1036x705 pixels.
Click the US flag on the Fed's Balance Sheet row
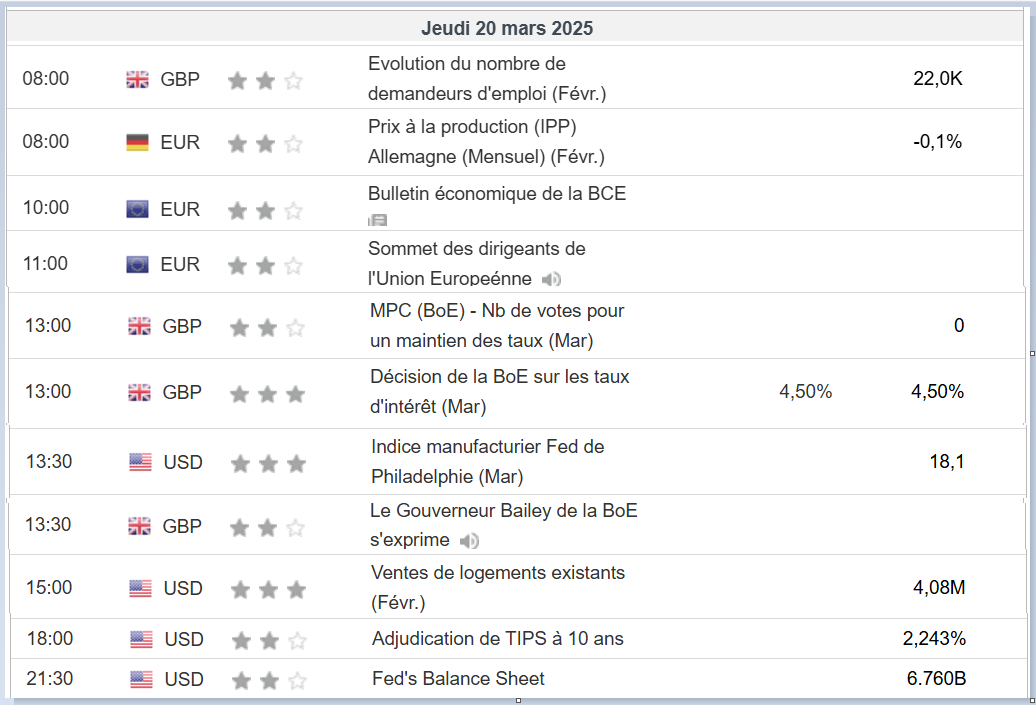(x=141, y=679)
